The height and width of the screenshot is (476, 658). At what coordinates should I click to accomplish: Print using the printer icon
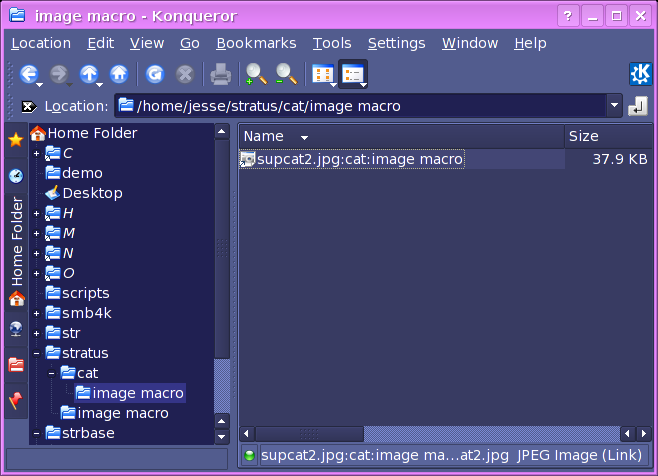point(220,74)
